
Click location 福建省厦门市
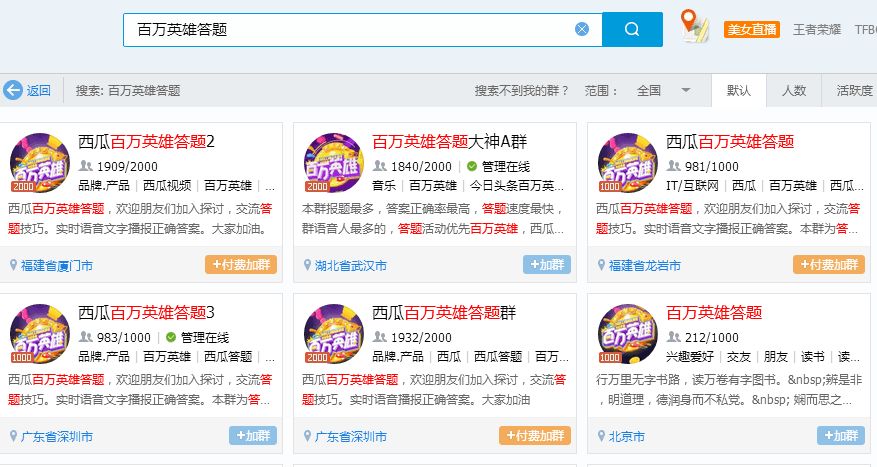[56, 266]
